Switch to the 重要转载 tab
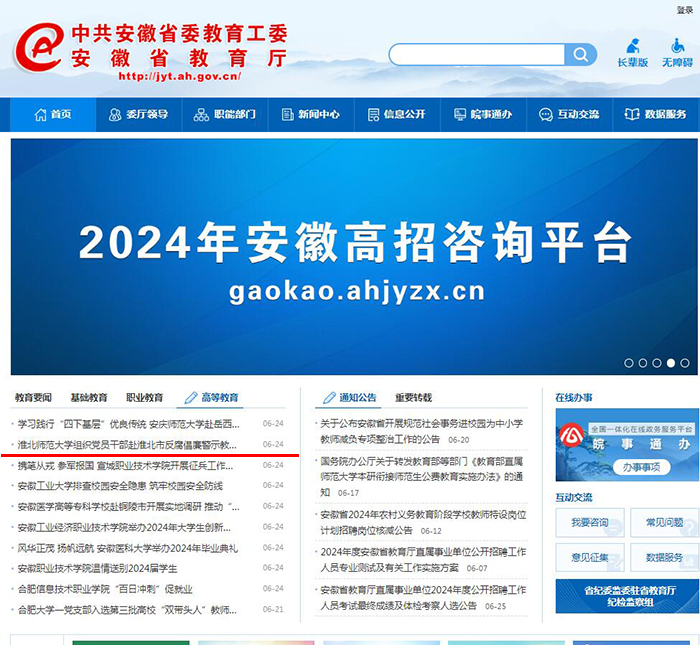 (x=413, y=397)
